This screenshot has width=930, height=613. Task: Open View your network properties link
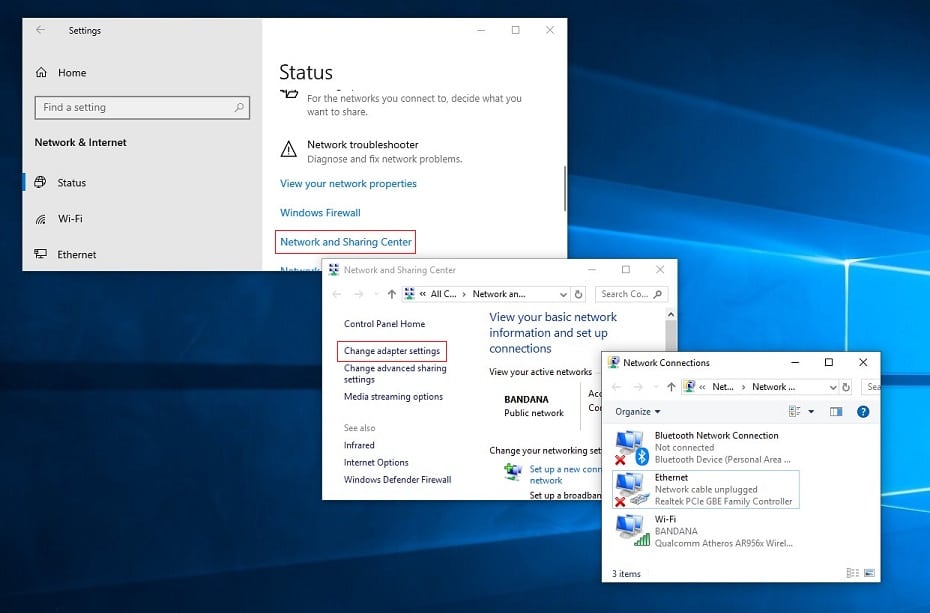348,184
